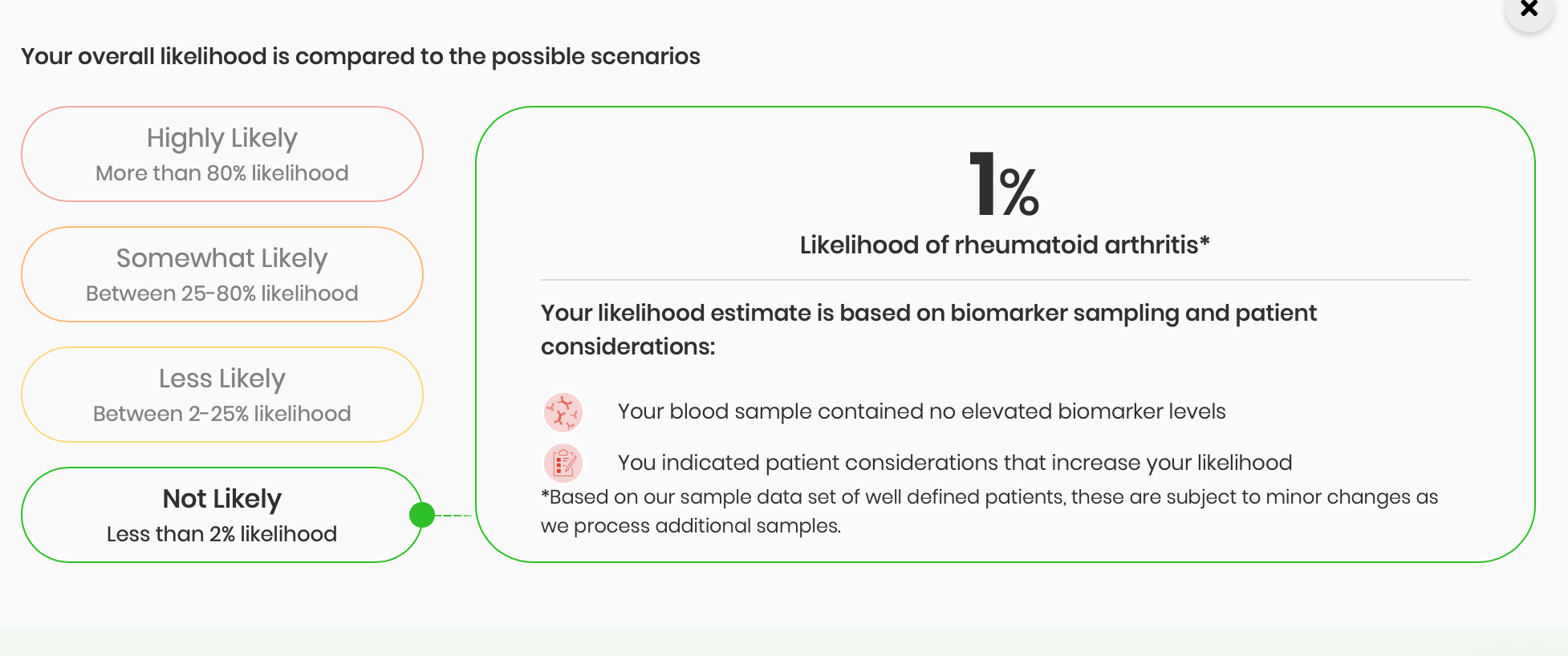Click 'Between 25-80% likelihood' subtitle
Image resolution: width=1568 pixels, height=656 pixels.
(x=222, y=294)
